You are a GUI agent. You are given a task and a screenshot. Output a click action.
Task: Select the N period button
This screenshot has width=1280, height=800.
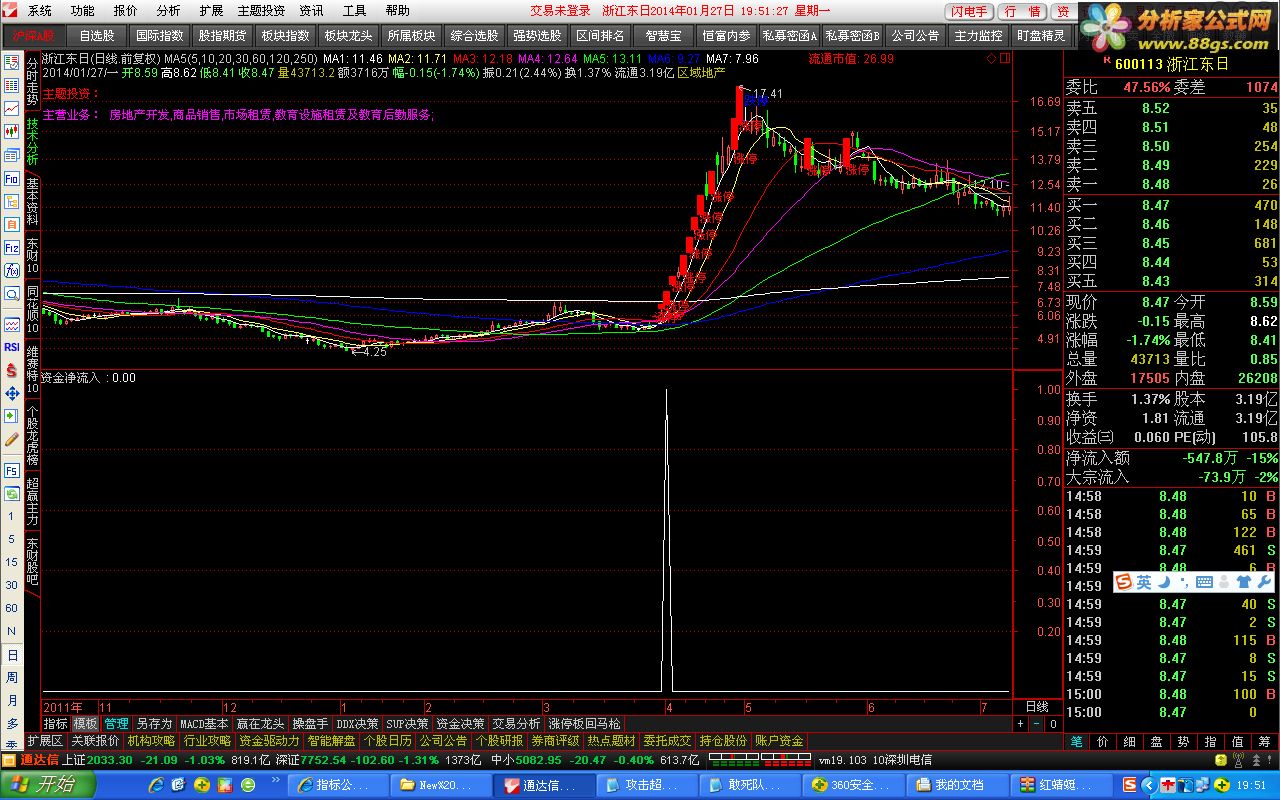pyautogui.click(x=12, y=632)
